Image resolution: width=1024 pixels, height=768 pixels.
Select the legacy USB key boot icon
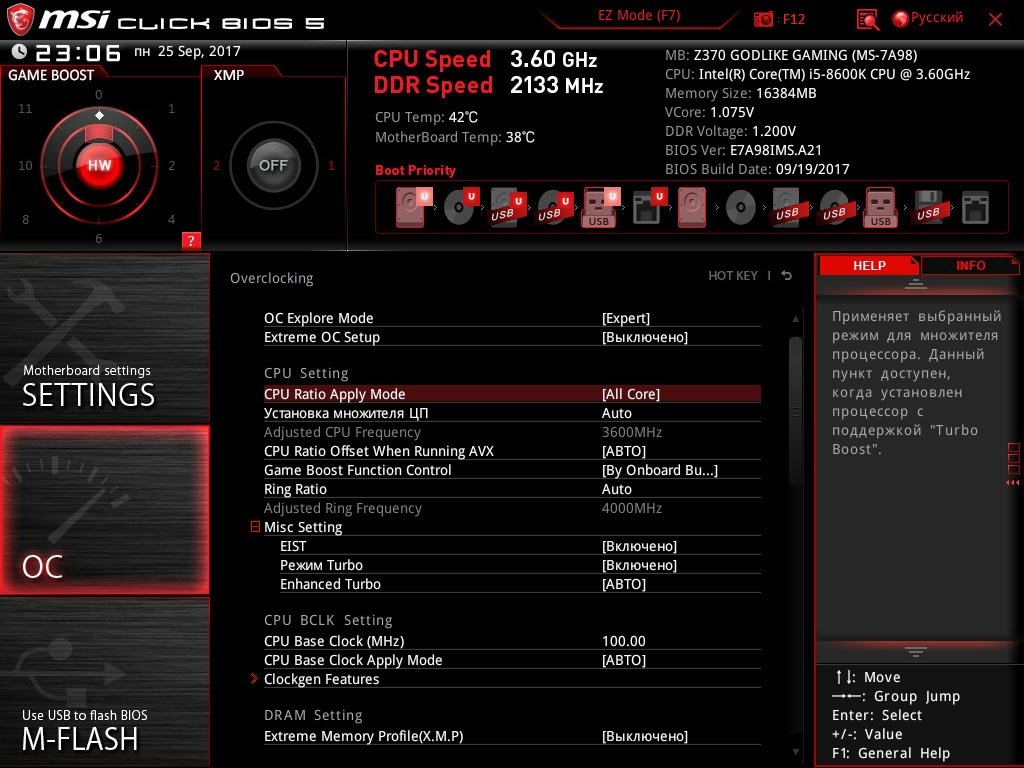point(881,207)
